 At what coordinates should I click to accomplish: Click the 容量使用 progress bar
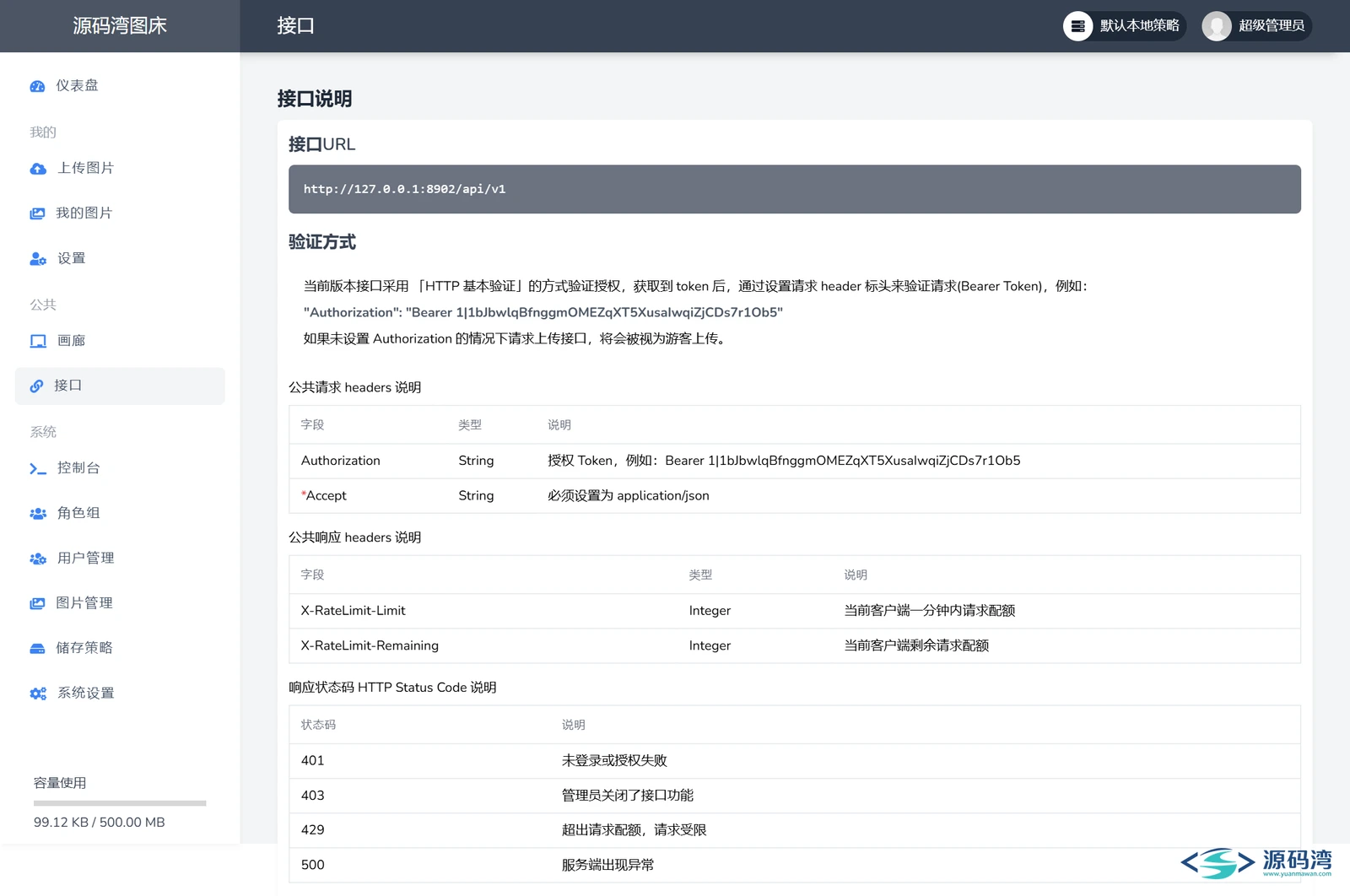(x=120, y=803)
